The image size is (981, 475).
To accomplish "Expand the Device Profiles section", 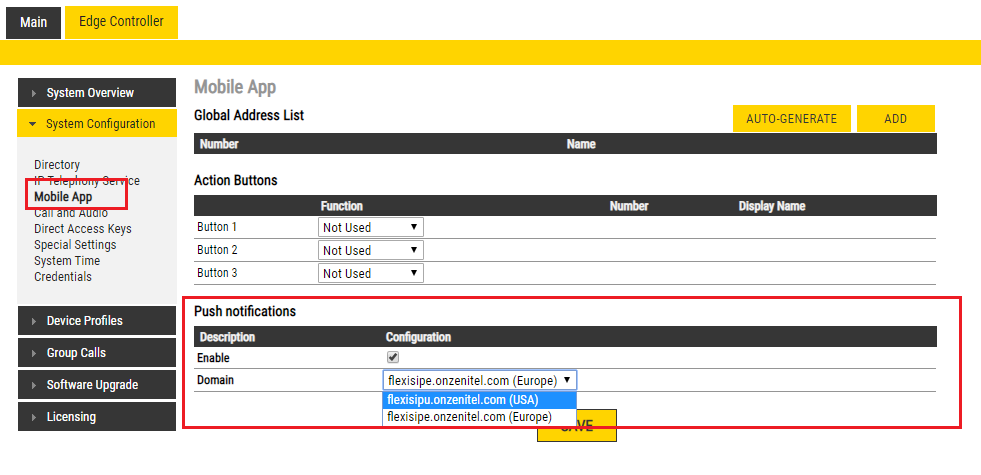I will pyautogui.click(x=97, y=321).
